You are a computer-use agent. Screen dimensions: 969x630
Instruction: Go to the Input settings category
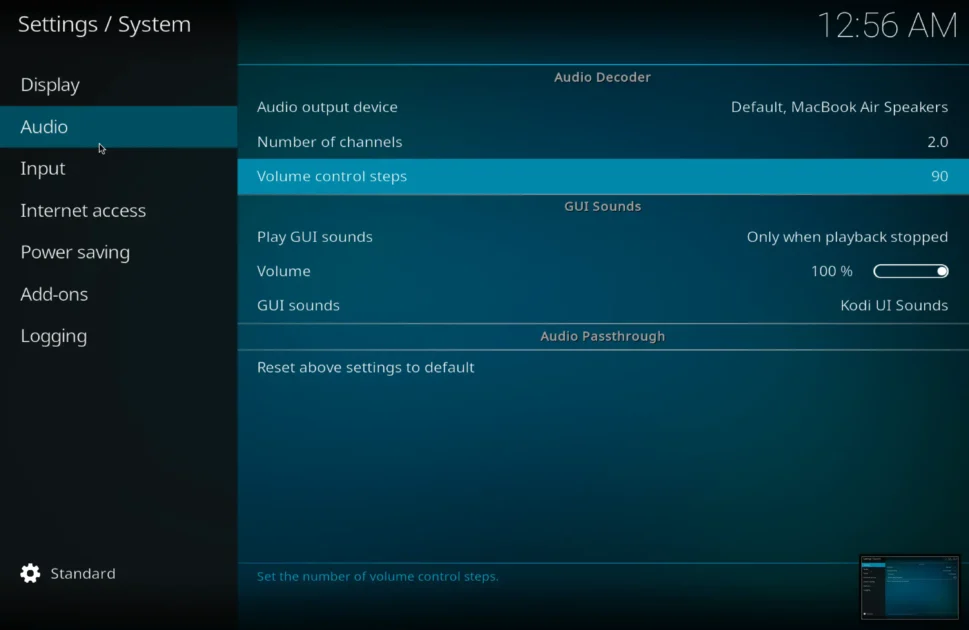pyautogui.click(x=43, y=169)
